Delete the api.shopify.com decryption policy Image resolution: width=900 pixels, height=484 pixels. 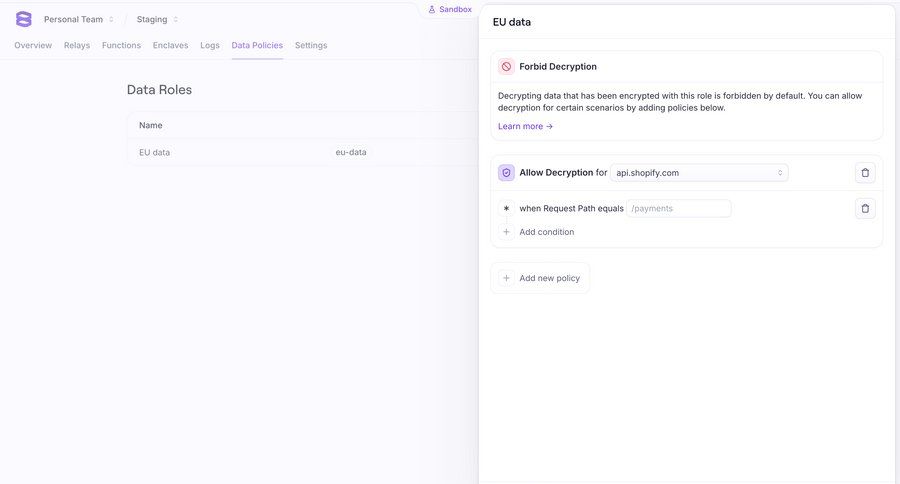[x=865, y=173]
